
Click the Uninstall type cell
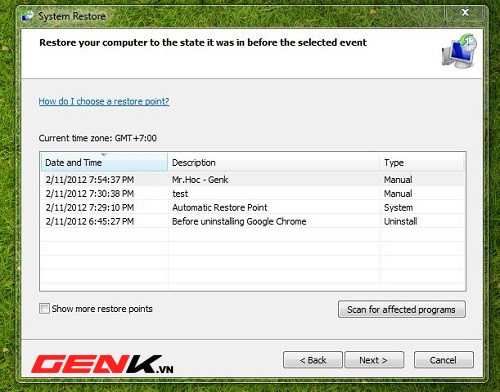pos(400,222)
